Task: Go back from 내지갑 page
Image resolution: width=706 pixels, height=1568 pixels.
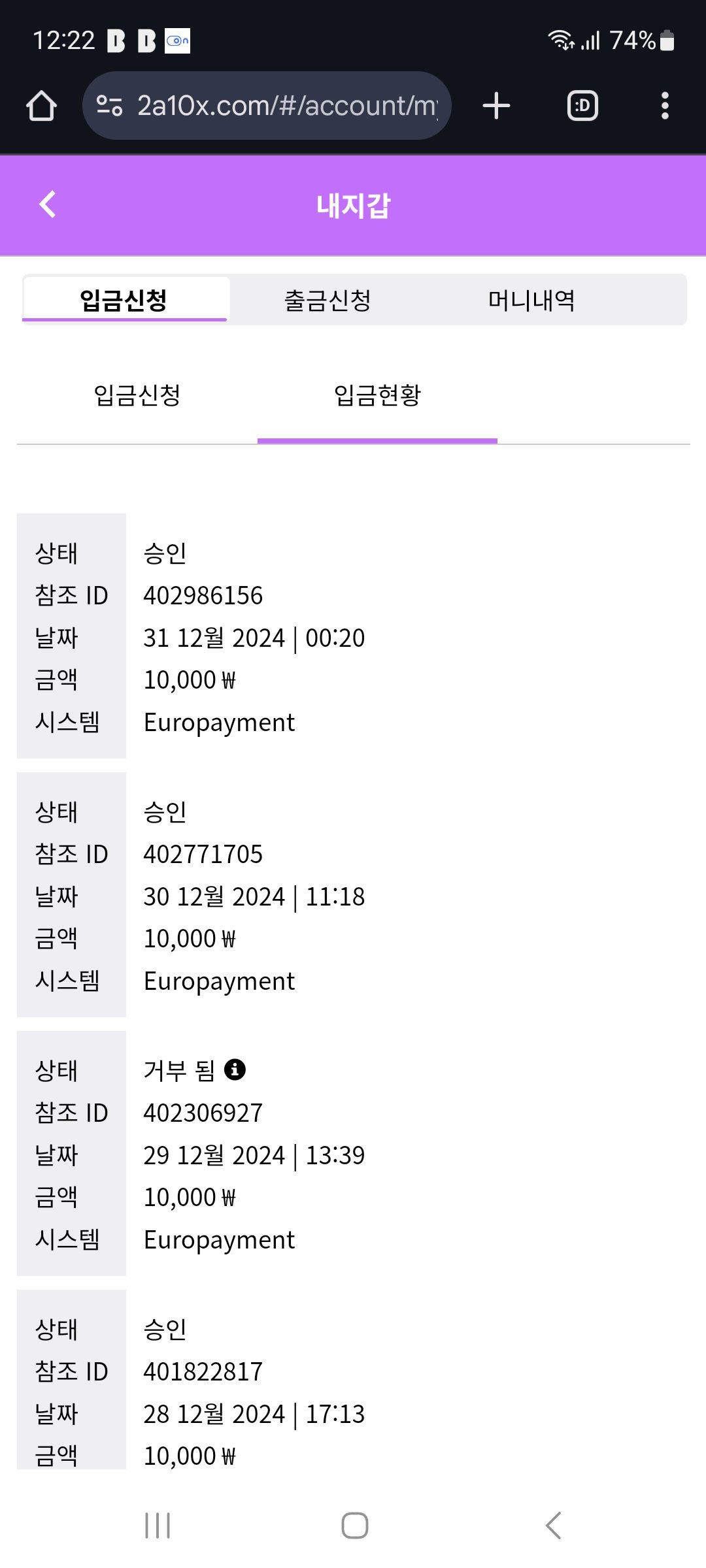Action: [x=48, y=204]
